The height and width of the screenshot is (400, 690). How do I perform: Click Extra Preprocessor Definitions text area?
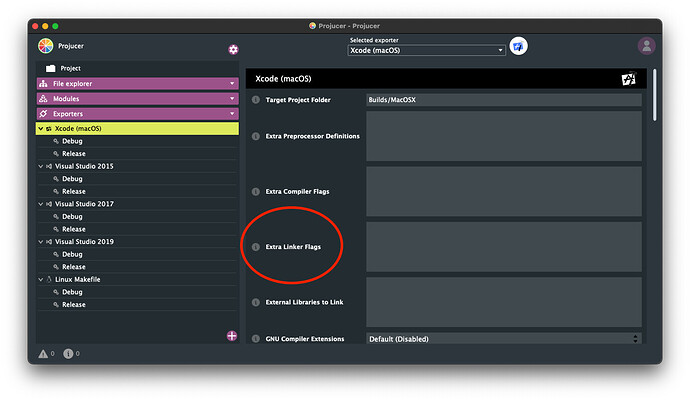[x=504, y=136]
